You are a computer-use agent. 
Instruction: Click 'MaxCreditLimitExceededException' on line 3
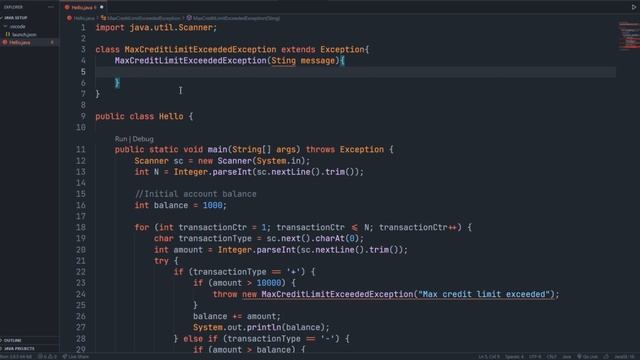(200, 50)
